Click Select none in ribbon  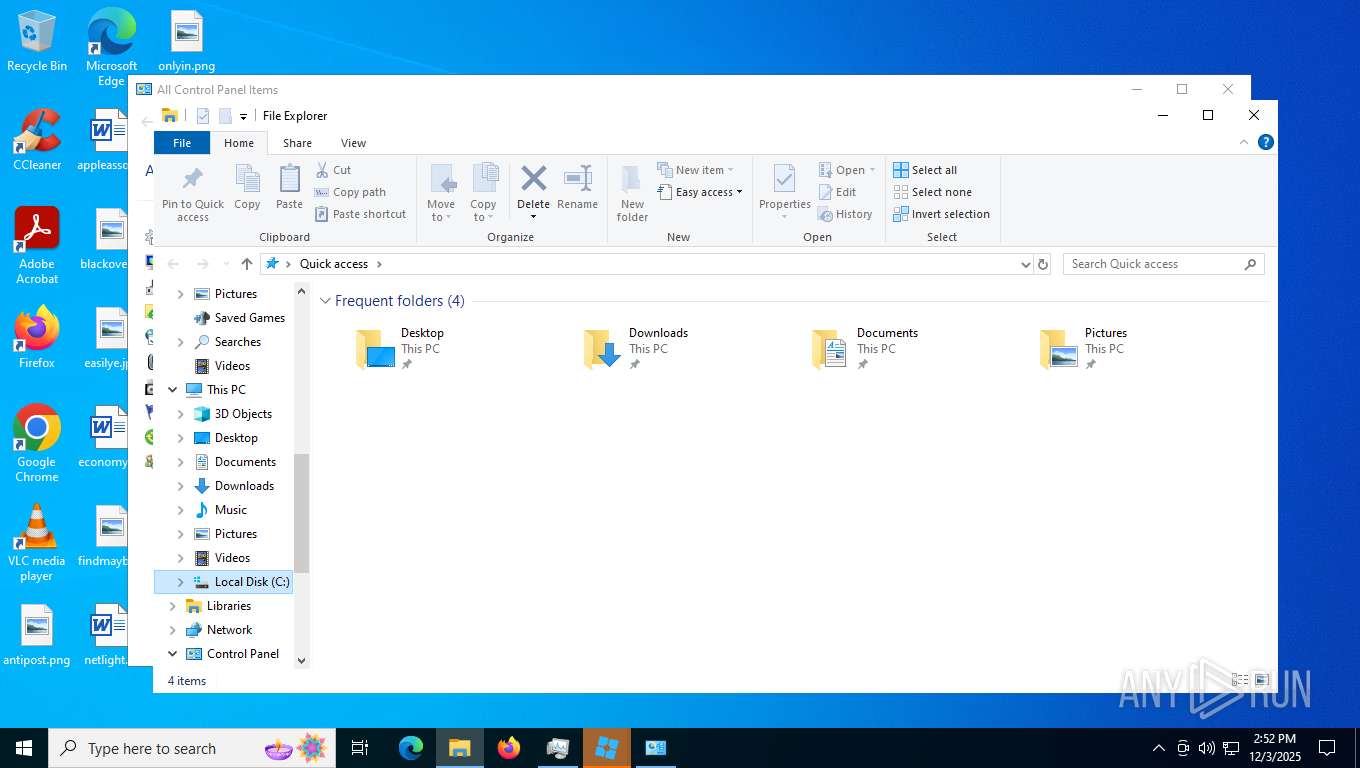click(x=932, y=192)
